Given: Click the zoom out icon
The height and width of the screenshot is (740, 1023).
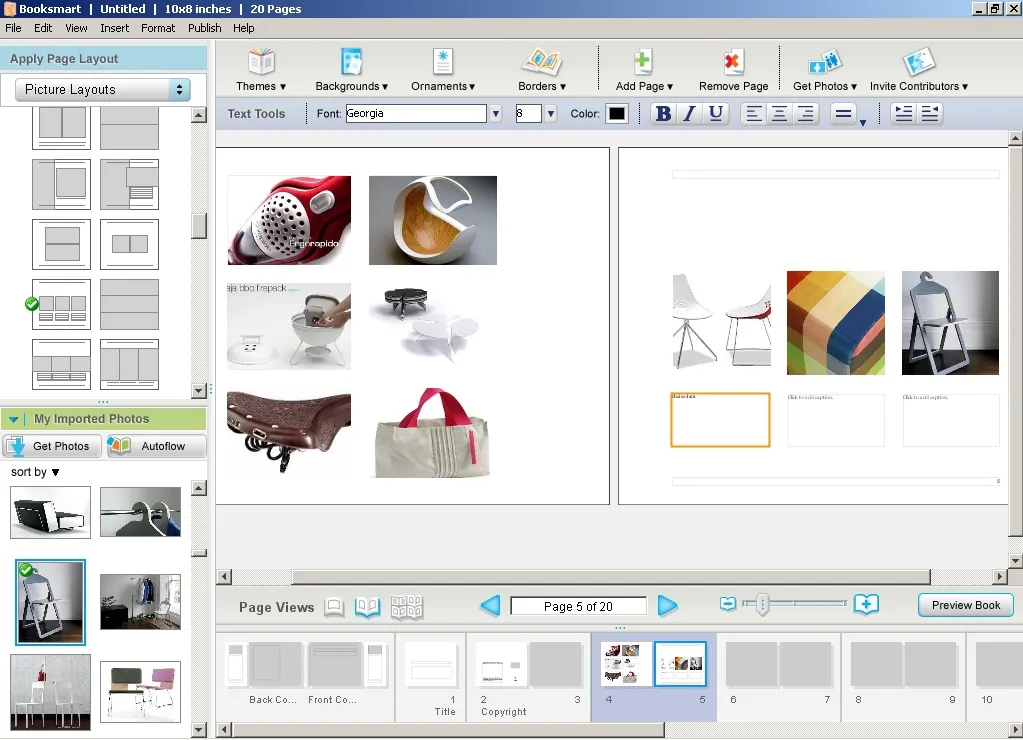Looking at the screenshot, I should coord(727,604).
